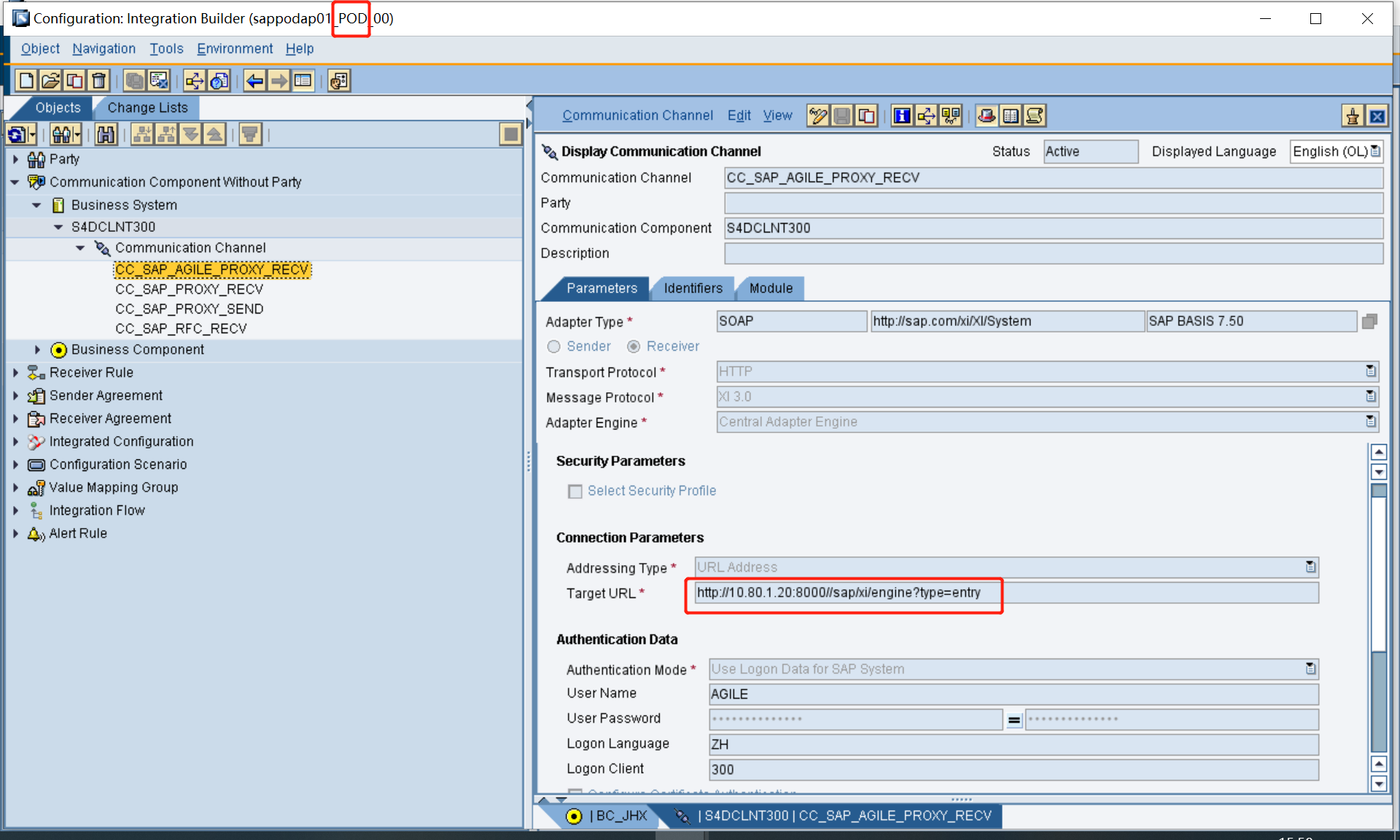Expand the Business Component node
1400x840 pixels.
click(x=37, y=350)
